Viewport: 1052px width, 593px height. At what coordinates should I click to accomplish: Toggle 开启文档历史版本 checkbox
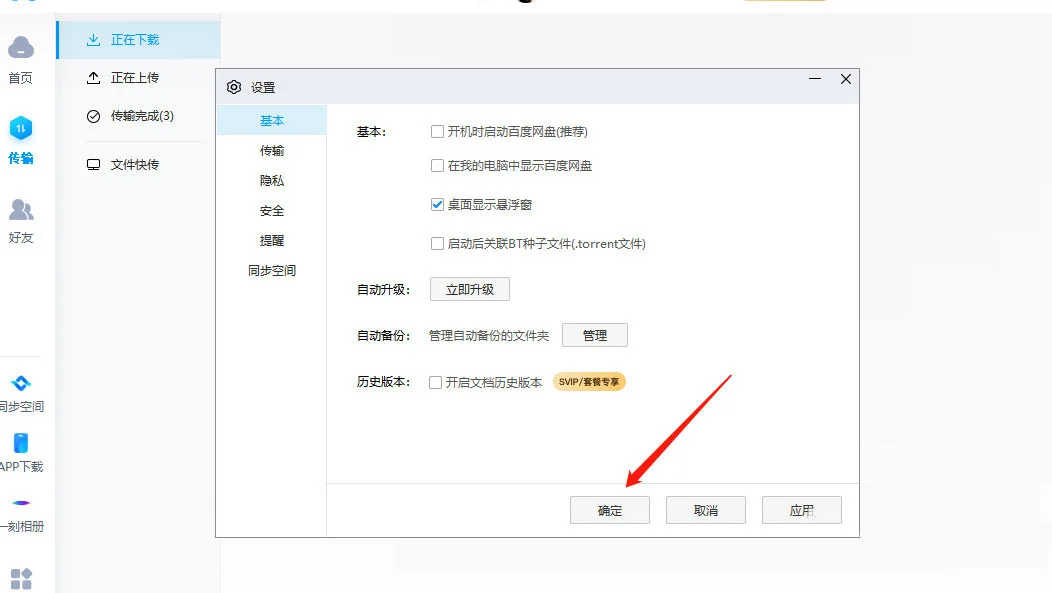(435, 382)
